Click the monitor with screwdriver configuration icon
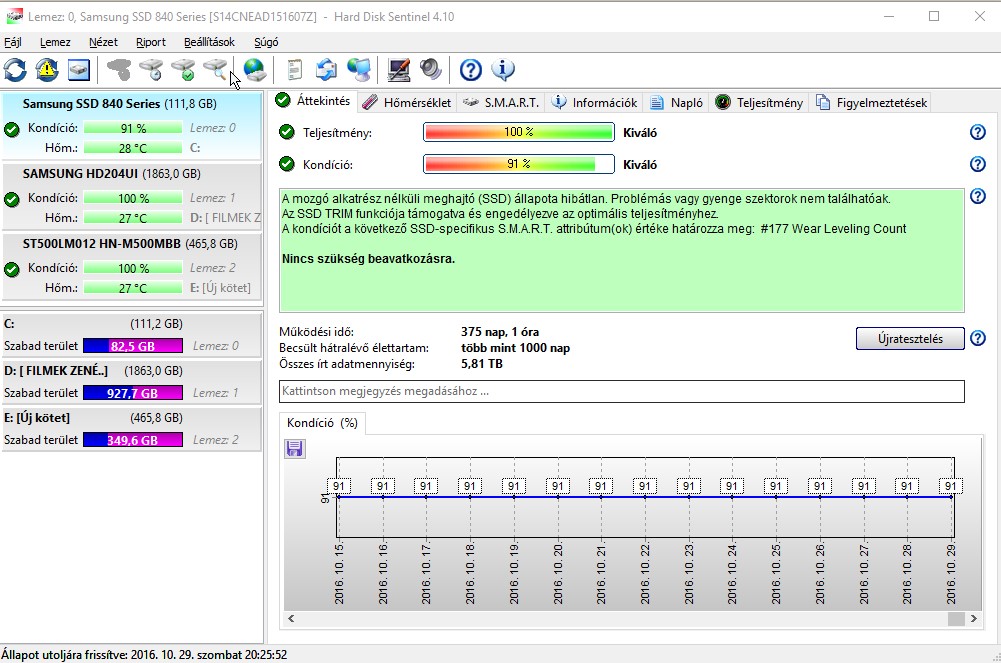1001x663 pixels. 399,70
